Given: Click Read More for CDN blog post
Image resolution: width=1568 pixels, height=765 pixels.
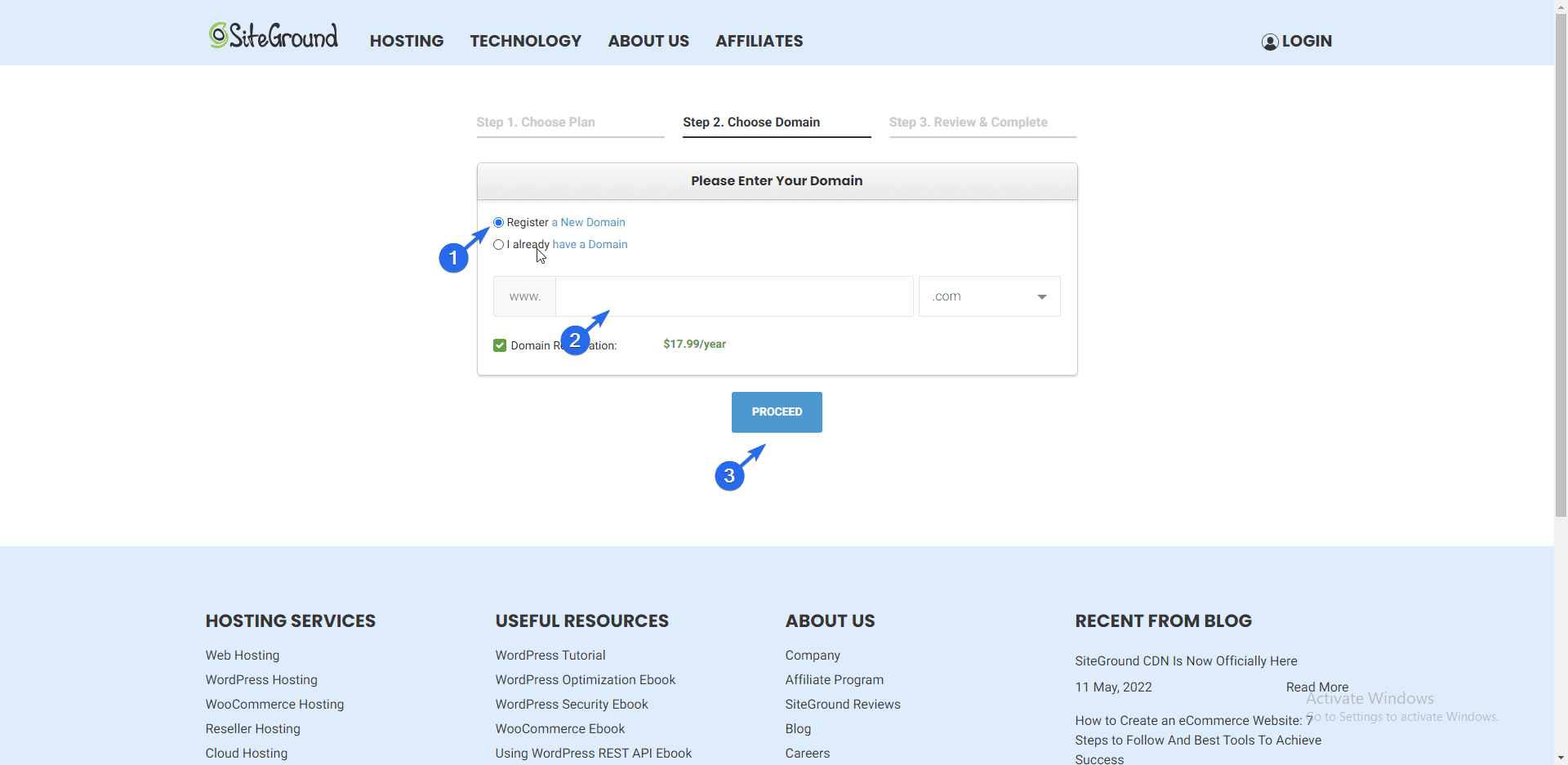Looking at the screenshot, I should point(1317,687).
